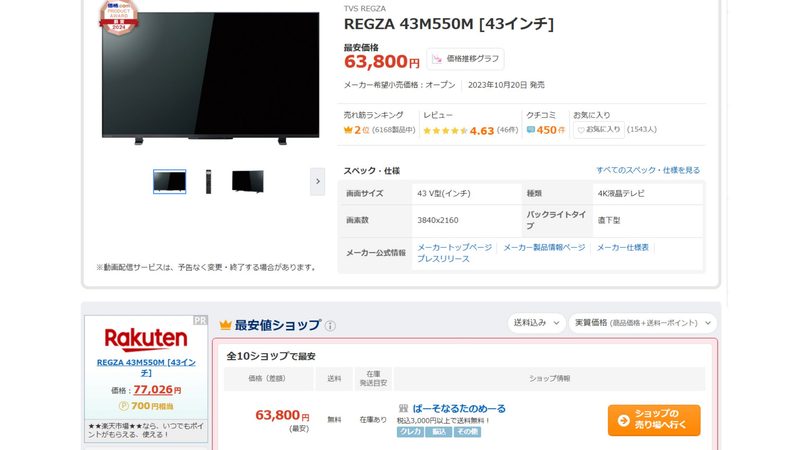Select the remote control thumbnail
Viewport: 800px width, 450px height.
click(208, 182)
